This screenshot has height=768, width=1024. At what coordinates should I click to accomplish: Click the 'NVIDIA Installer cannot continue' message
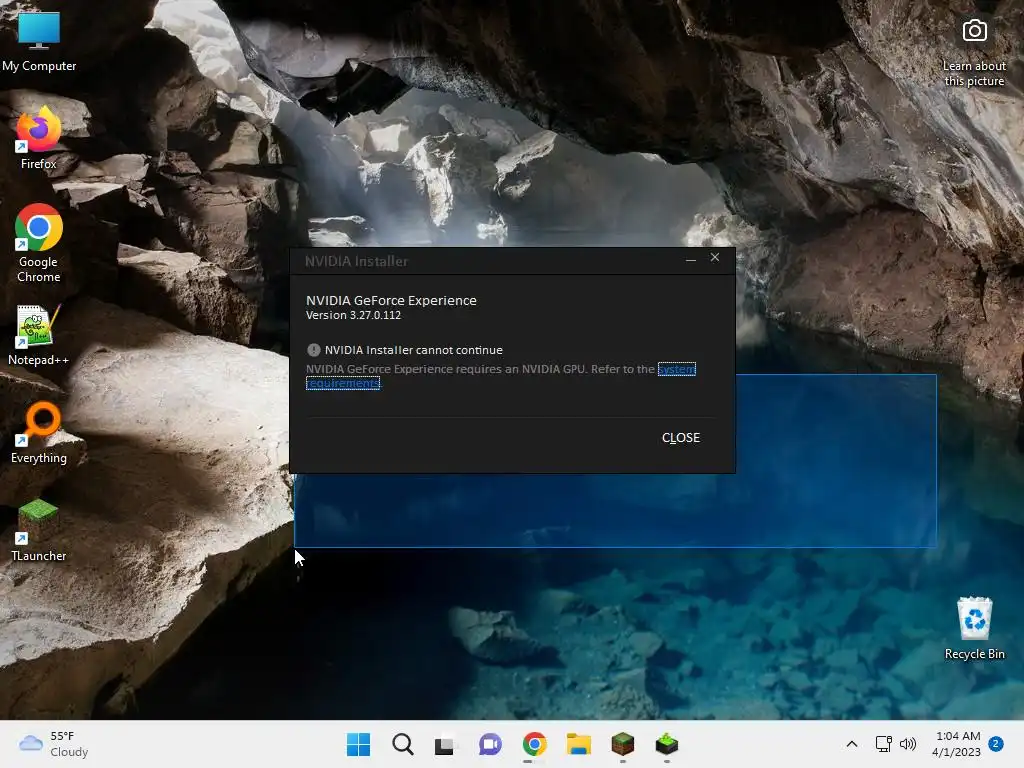click(x=413, y=350)
